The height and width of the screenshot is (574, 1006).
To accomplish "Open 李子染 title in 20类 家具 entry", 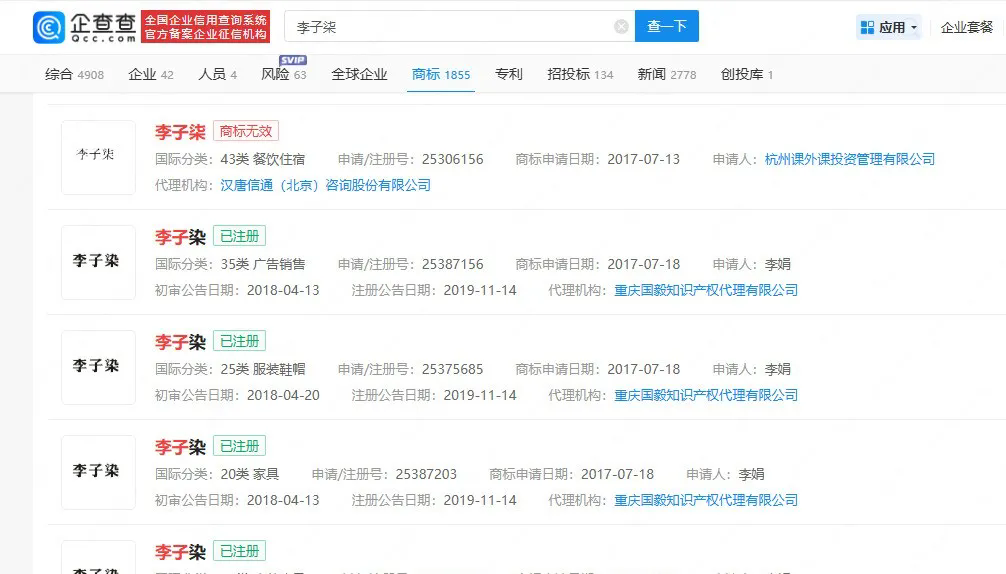I will 180,448.
